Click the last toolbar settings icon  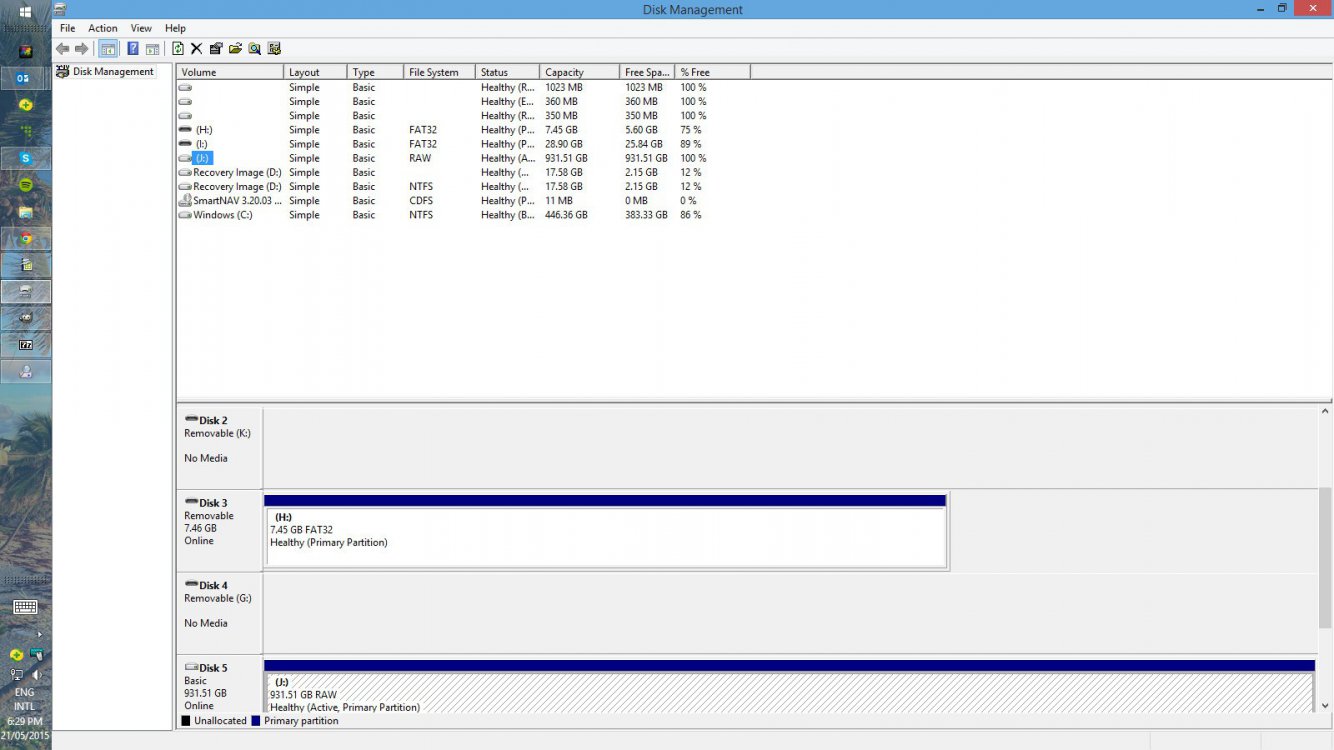274,48
